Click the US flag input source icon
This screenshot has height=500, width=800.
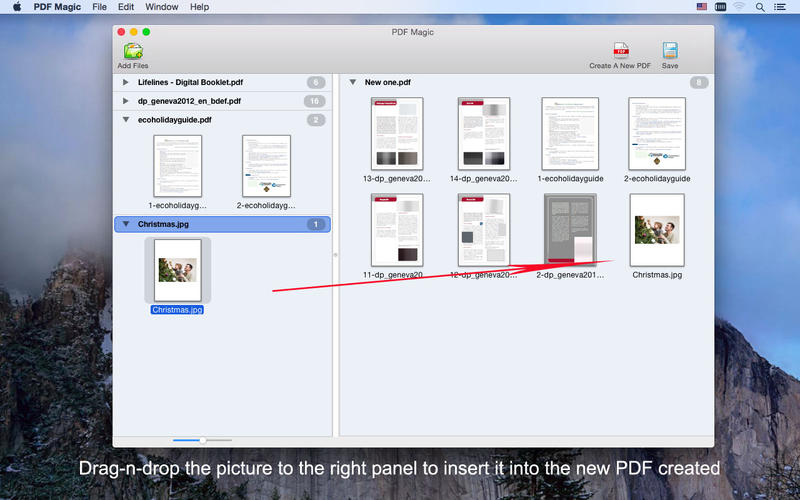pos(701,7)
